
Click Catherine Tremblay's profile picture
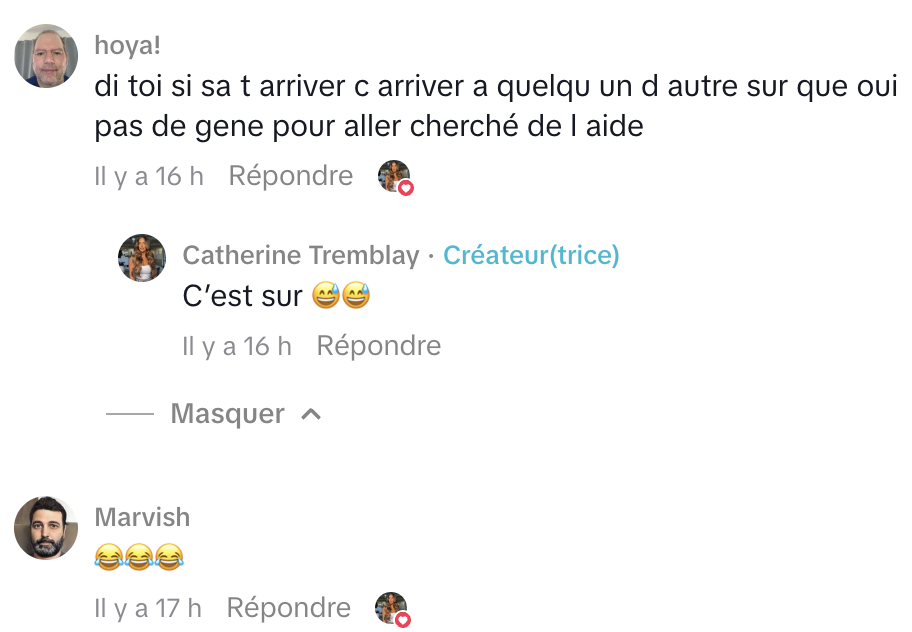(x=142, y=258)
